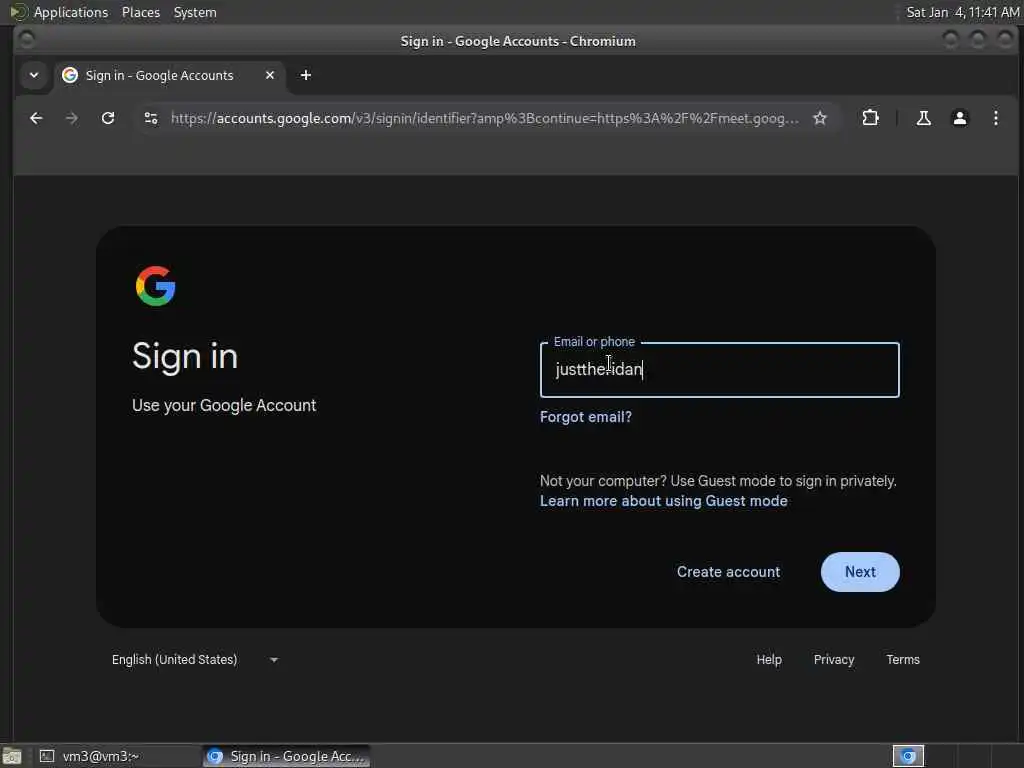Select the Sign in - Google Accounts tab
This screenshot has width=1024, height=768.
tap(169, 75)
